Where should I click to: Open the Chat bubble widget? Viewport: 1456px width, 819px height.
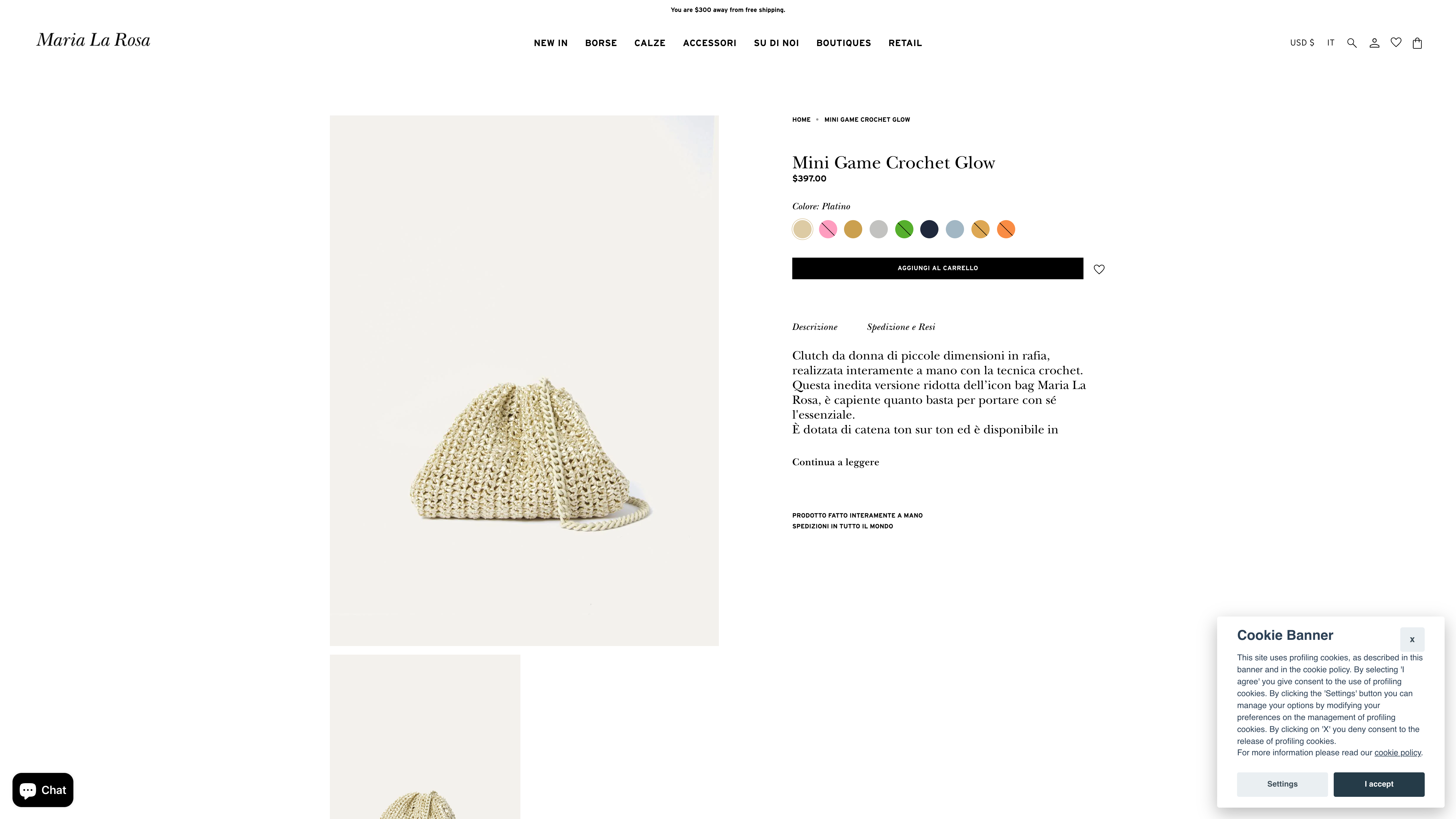tap(43, 790)
